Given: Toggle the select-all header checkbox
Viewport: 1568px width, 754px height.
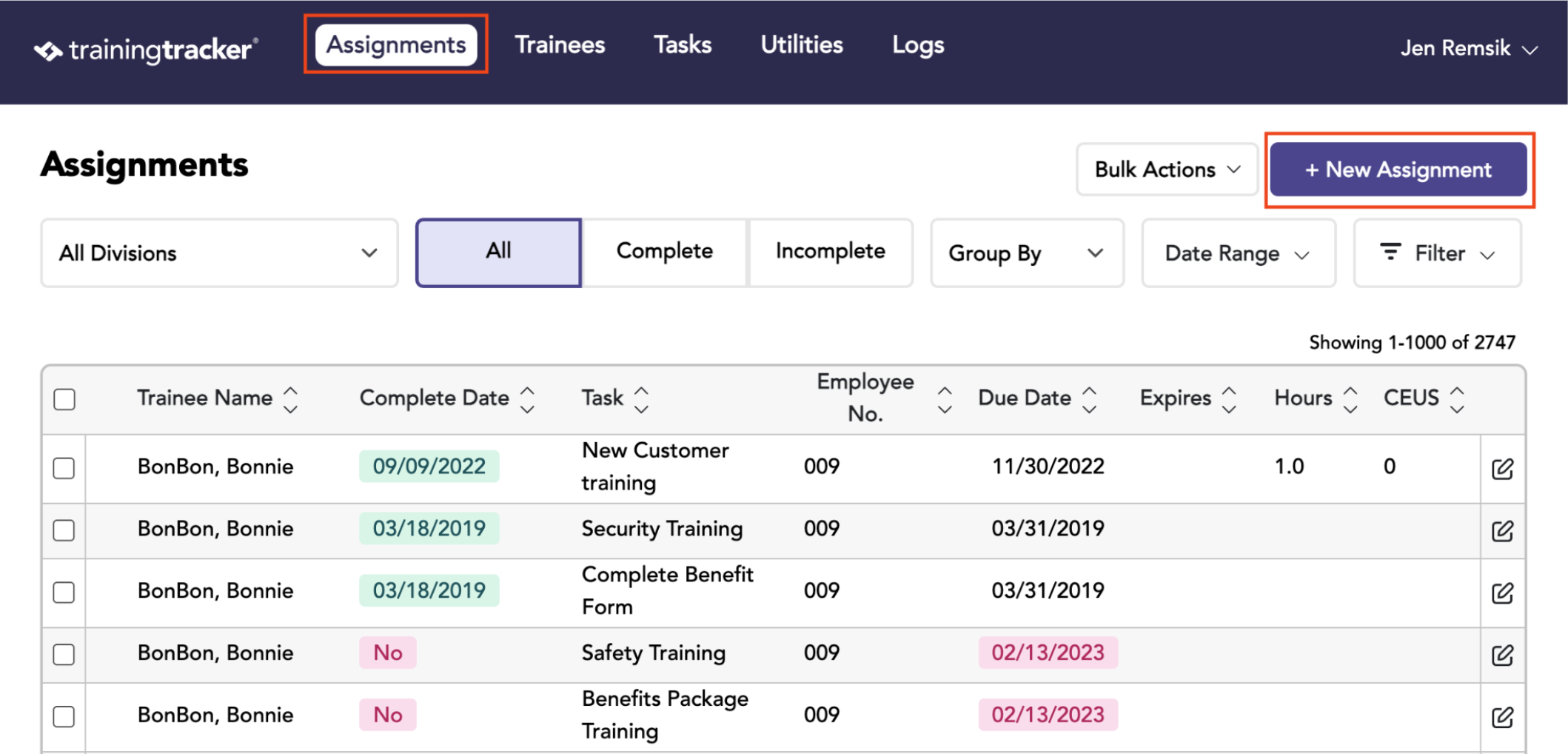Looking at the screenshot, I should click(x=64, y=399).
